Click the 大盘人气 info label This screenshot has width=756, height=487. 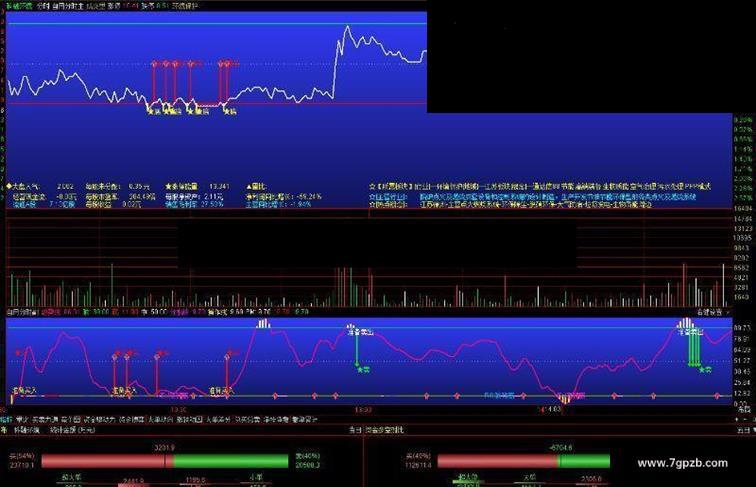[27, 187]
